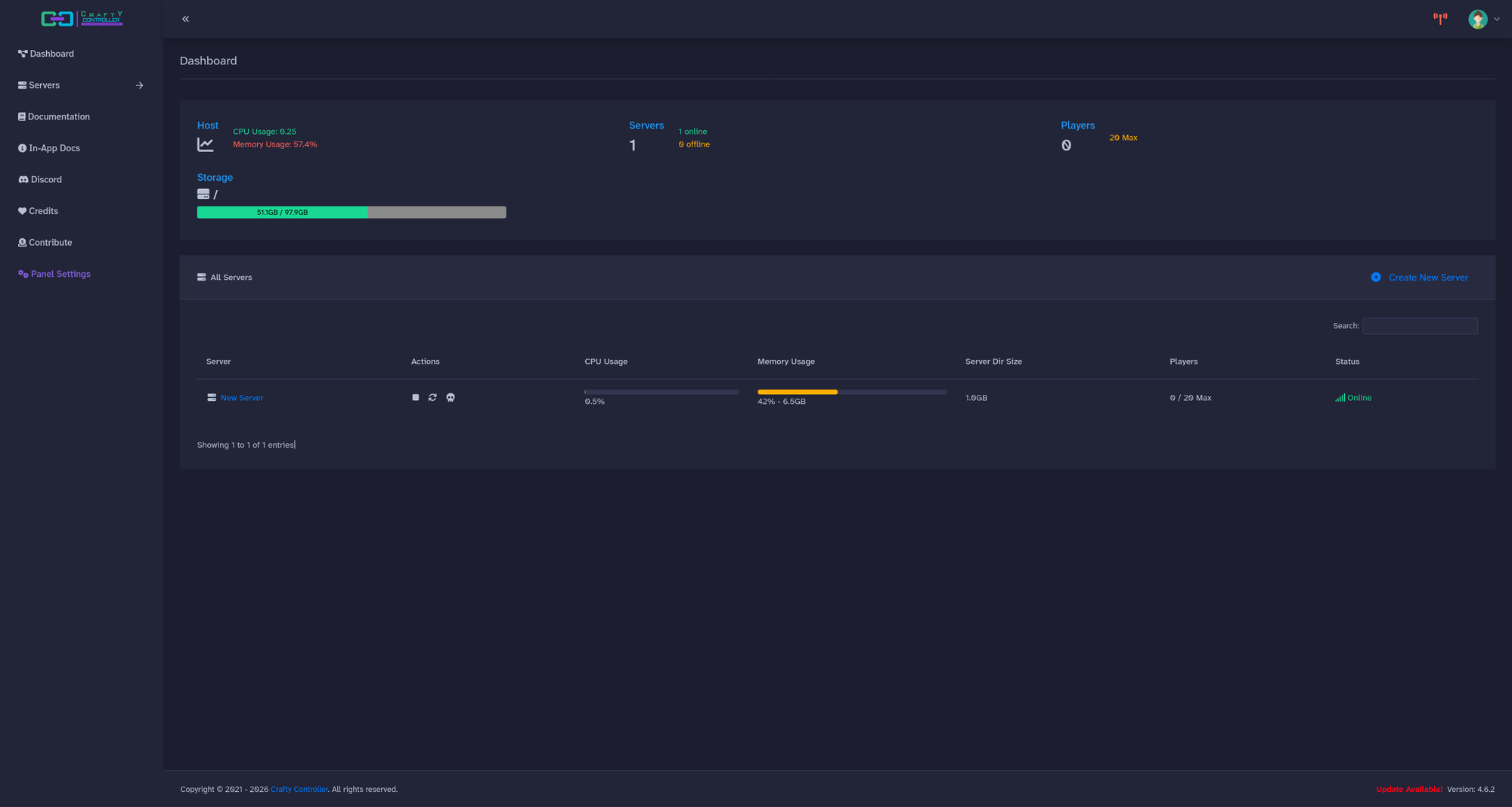This screenshot has width=1512, height=807.
Task: Click the storage drive icon
Action: (203, 194)
